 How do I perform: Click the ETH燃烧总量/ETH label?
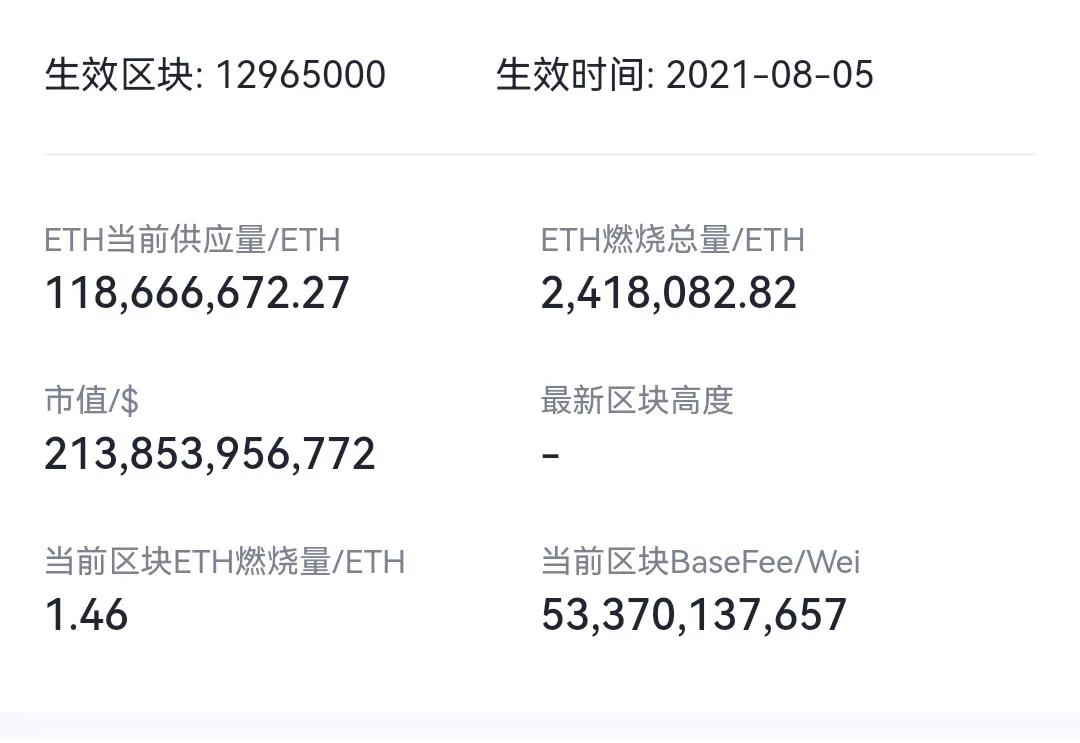point(673,240)
